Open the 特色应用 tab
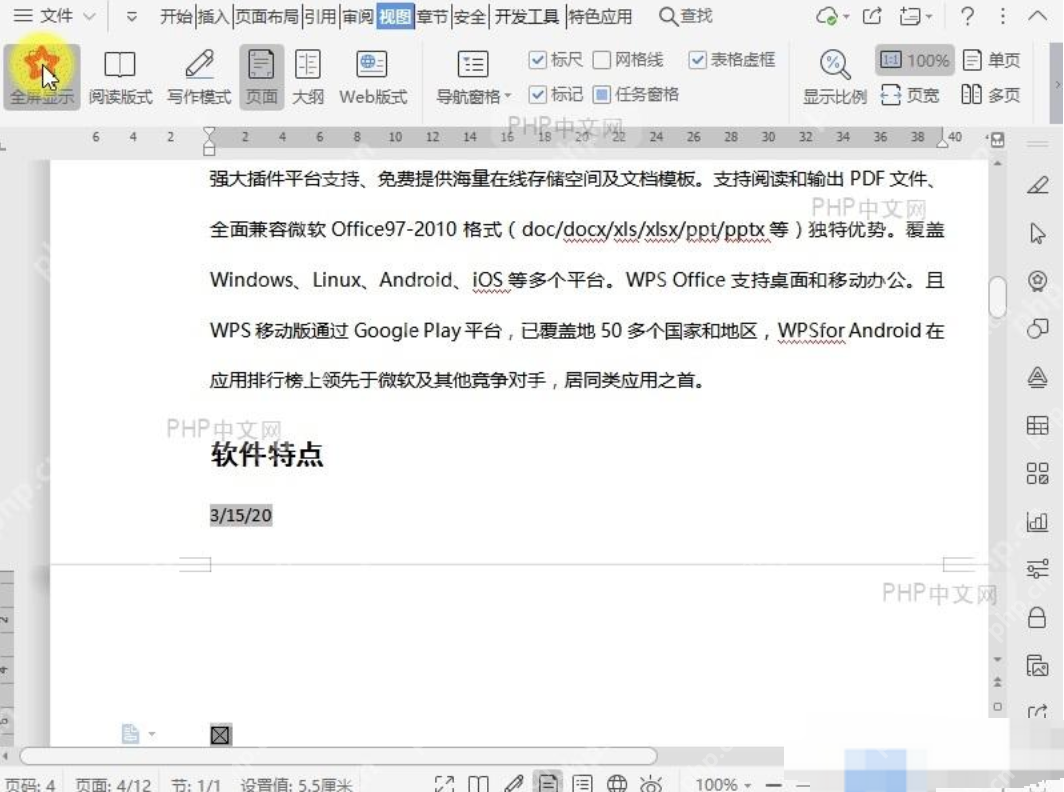The height and width of the screenshot is (792, 1064). (600, 16)
